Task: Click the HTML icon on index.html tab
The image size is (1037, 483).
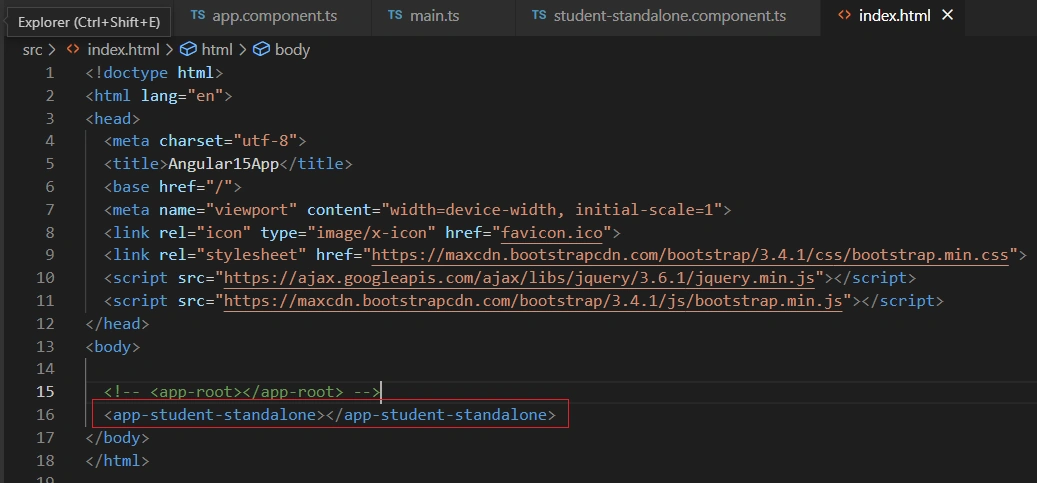Action: (845, 16)
